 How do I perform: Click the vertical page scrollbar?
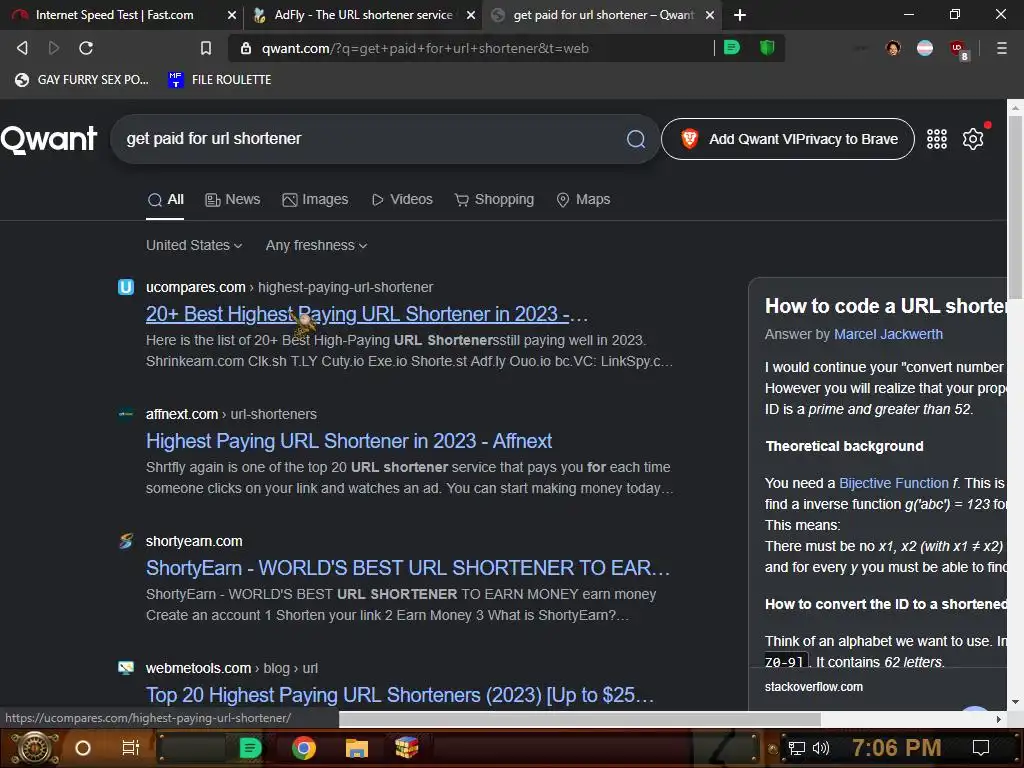tap(1015, 206)
